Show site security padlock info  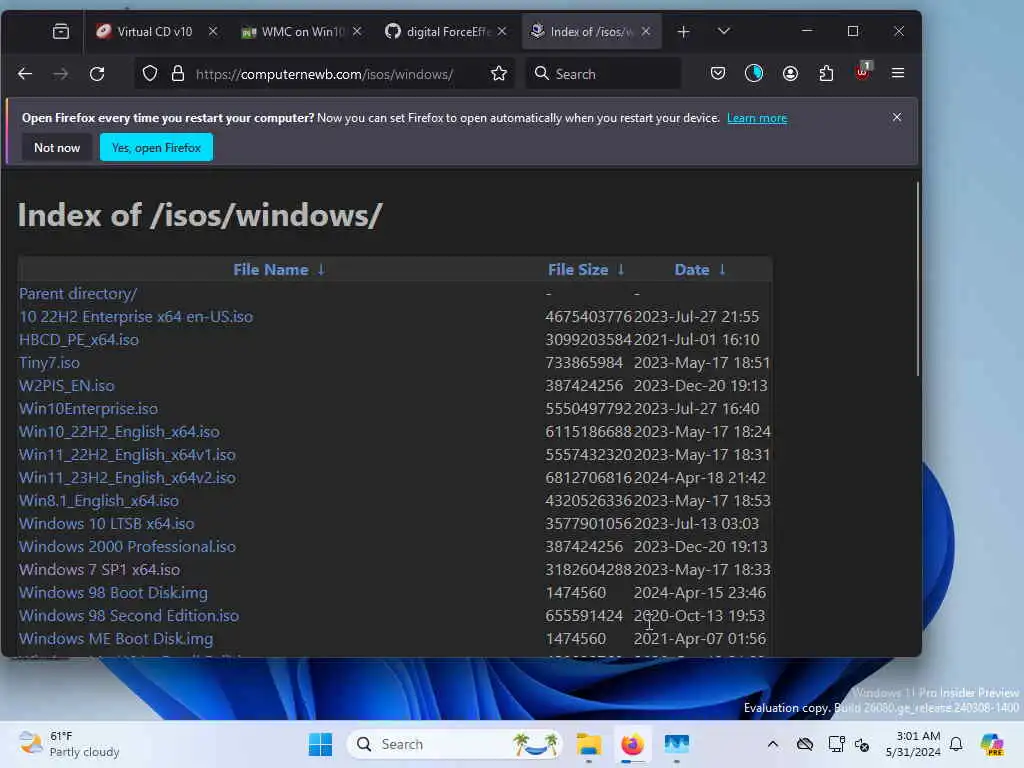tap(178, 74)
